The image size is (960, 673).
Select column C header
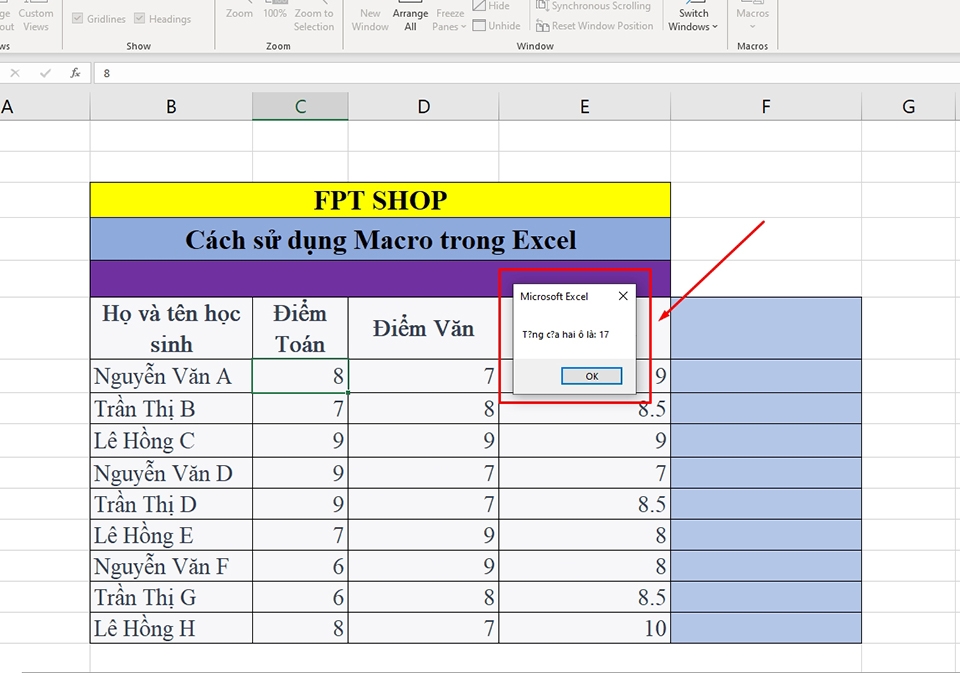coord(300,107)
